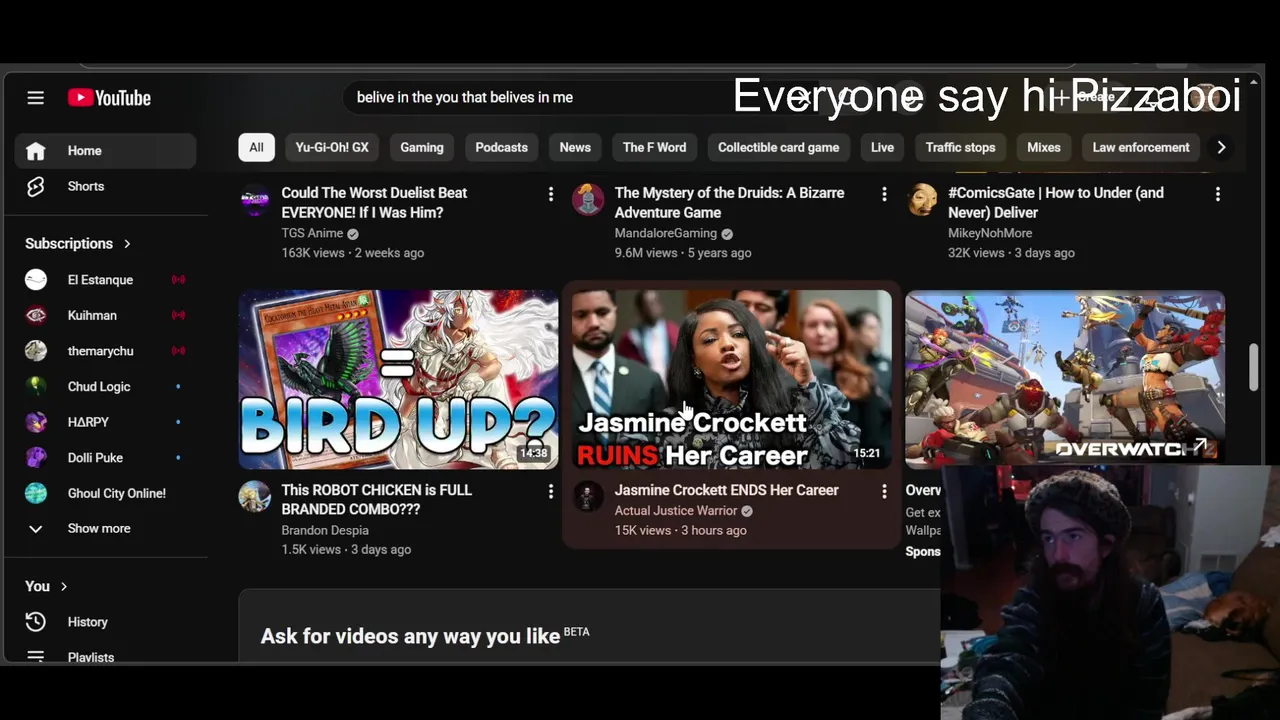This screenshot has height=720, width=1280.
Task: Go to MikeyNohMore channel name
Action: click(989, 233)
